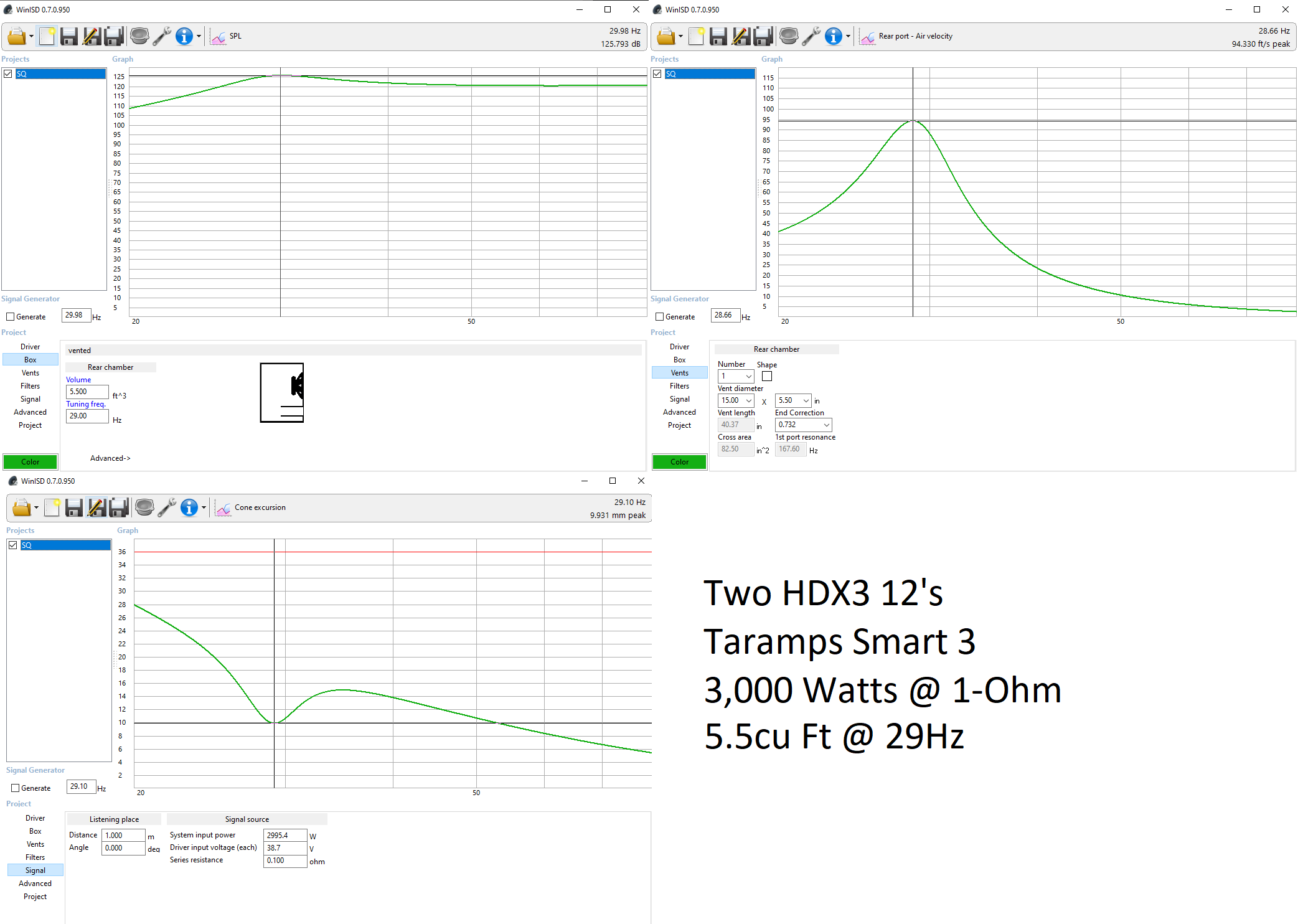Expand End Correction 0.732 dropdown
1298x924 pixels.
coord(827,425)
